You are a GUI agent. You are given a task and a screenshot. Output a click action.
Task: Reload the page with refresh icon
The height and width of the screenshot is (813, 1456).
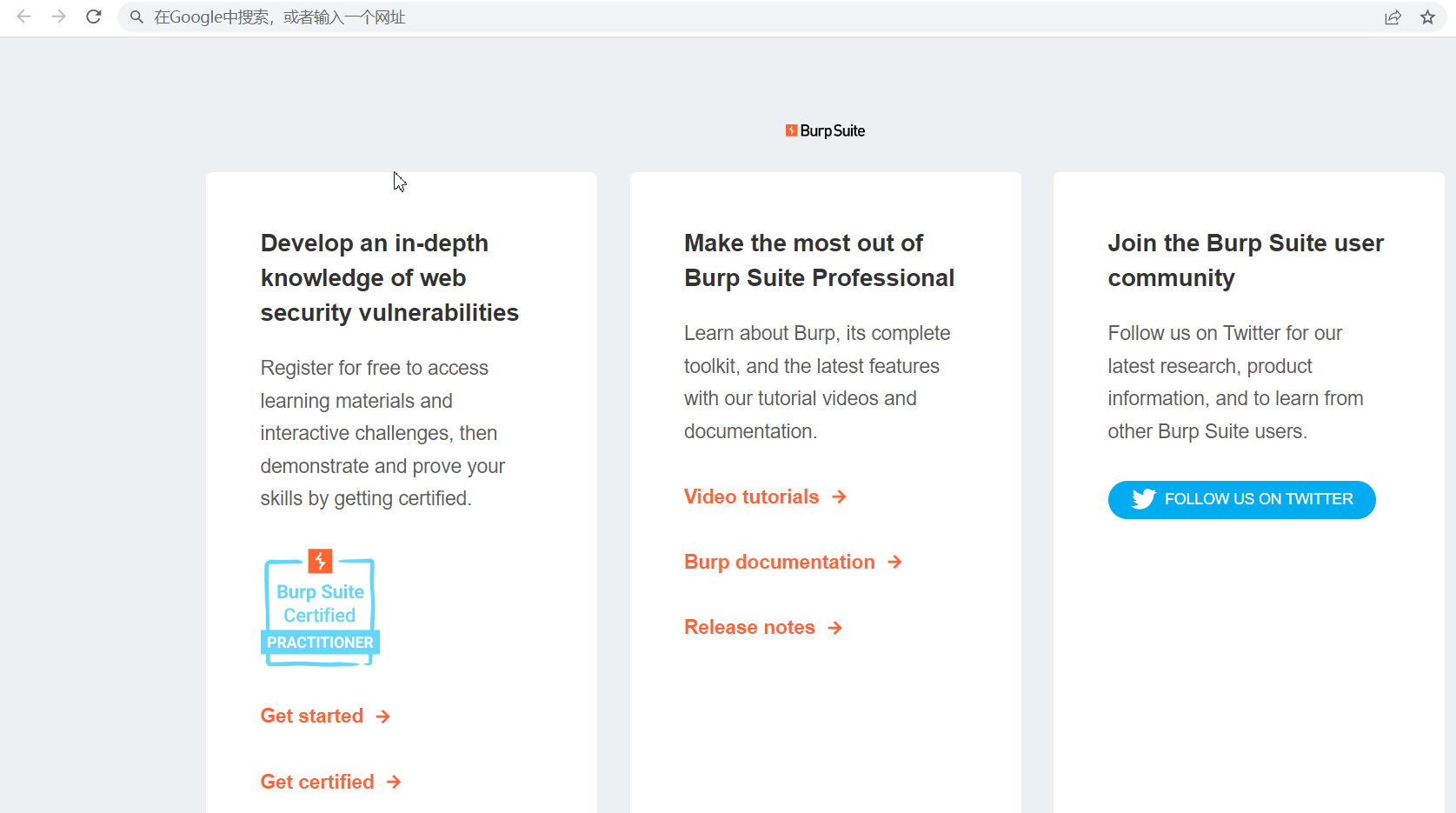click(x=94, y=17)
